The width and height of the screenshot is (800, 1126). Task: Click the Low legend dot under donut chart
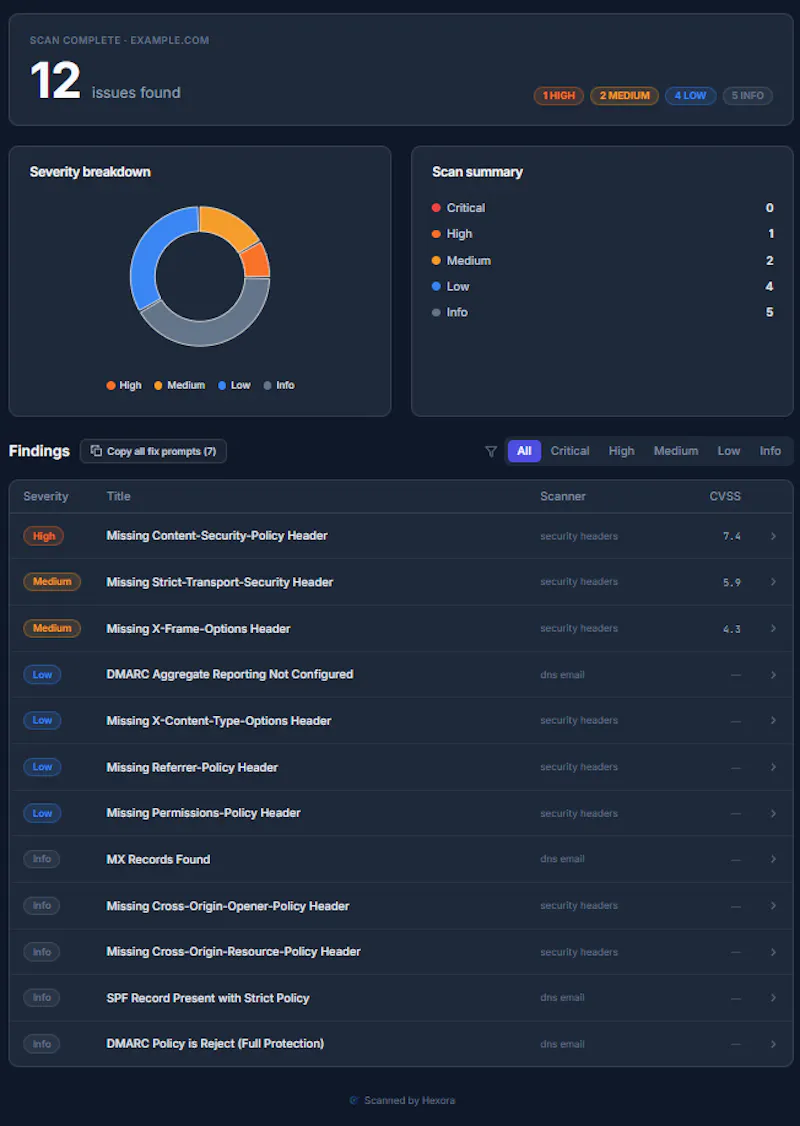tap(222, 386)
